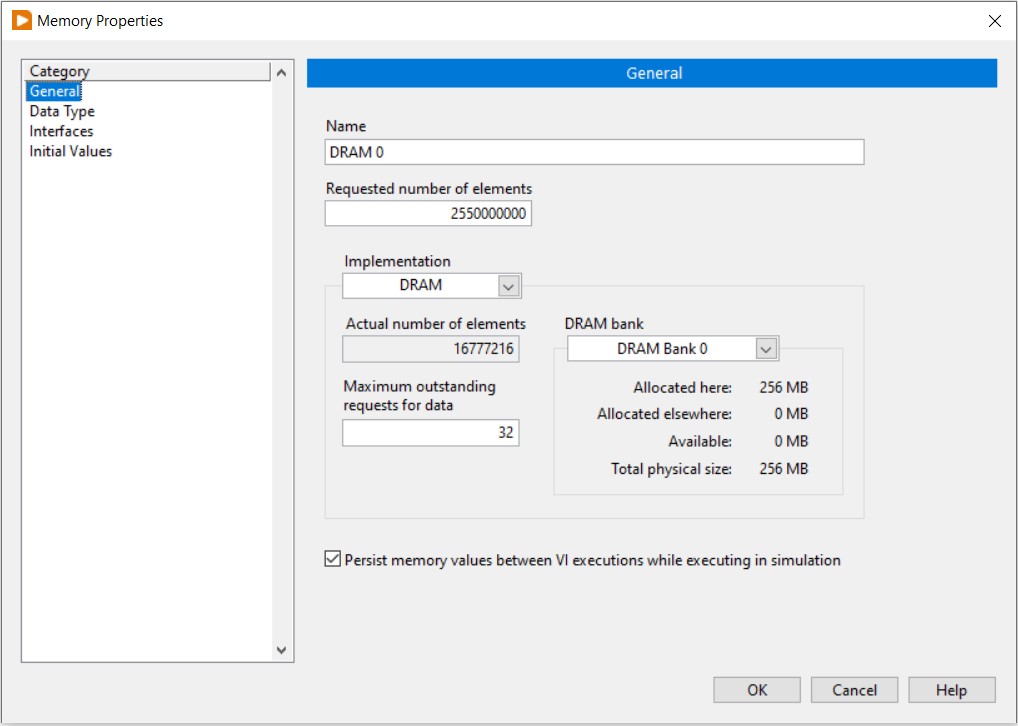Close the Memory Properties dialog

[994, 21]
